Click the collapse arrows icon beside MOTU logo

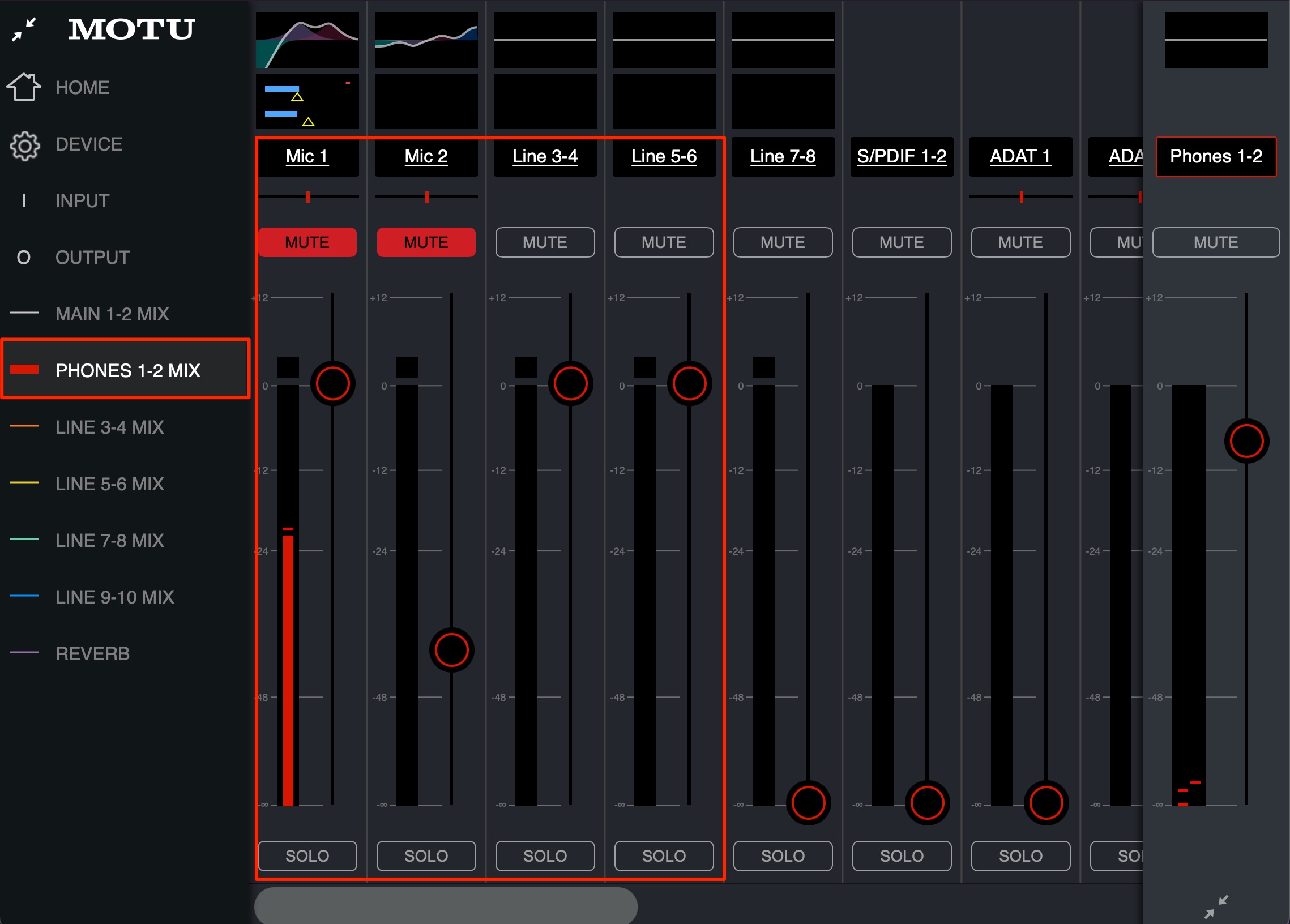[24, 29]
